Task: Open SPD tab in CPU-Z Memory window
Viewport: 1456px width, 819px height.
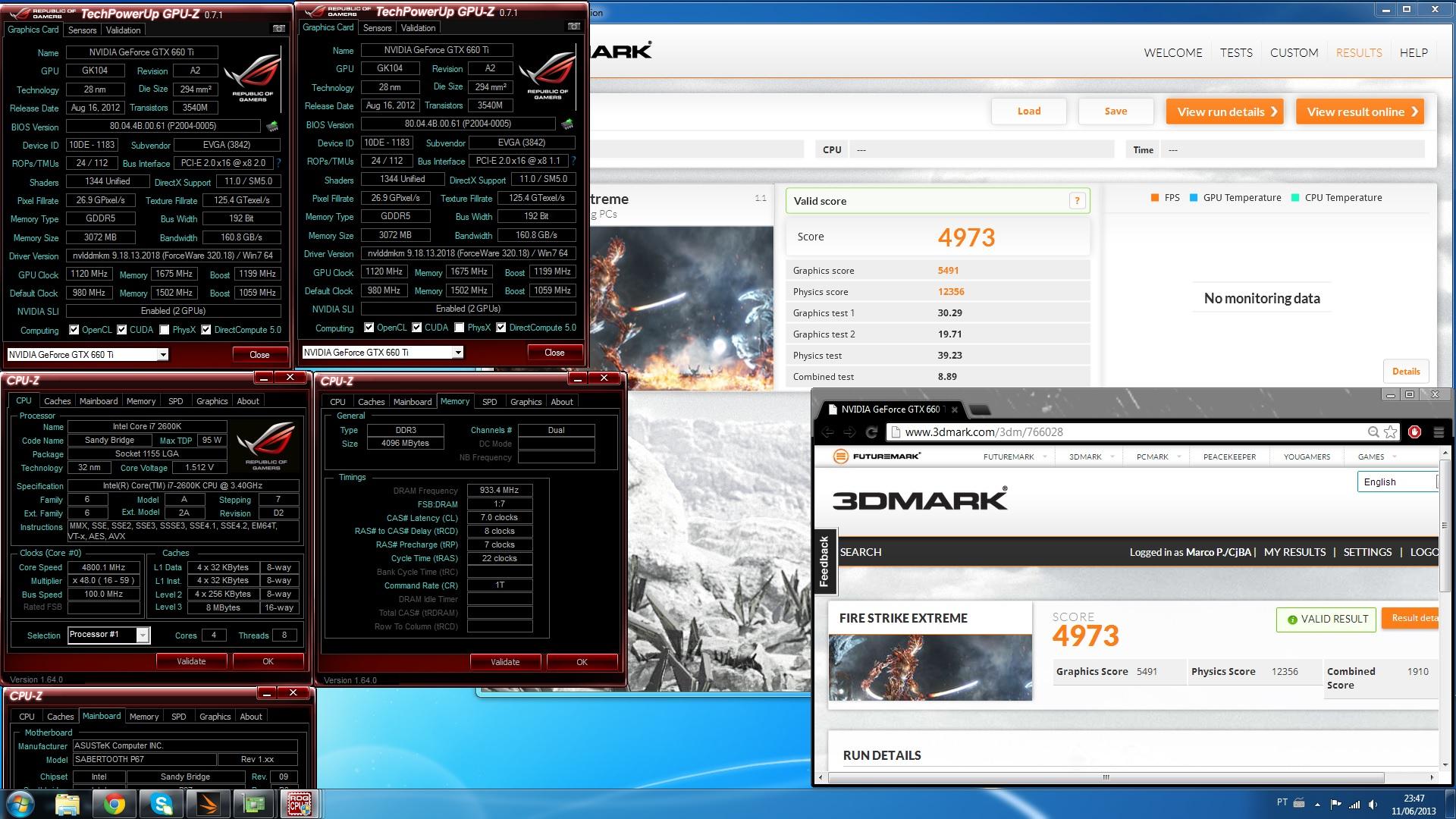Action: click(x=490, y=402)
